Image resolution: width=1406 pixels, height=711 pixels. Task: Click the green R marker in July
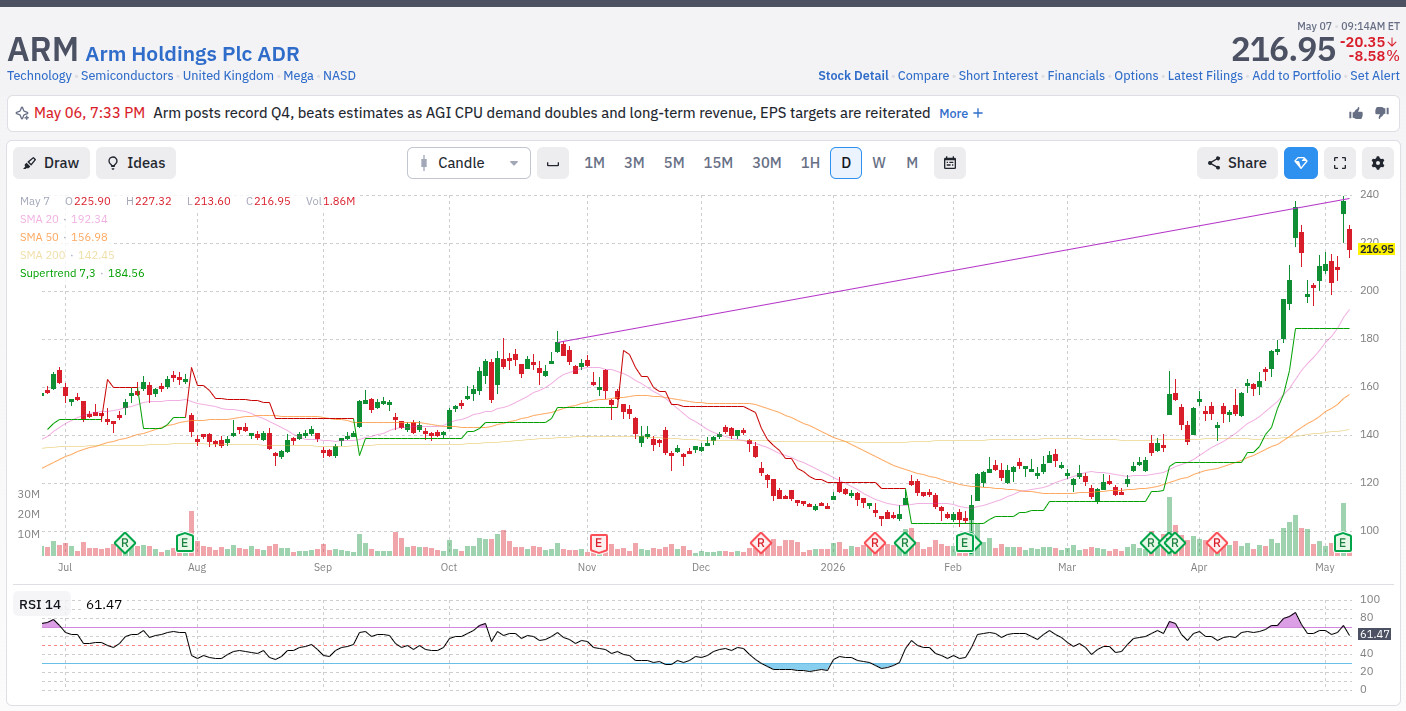pyautogui.click(x=125, y=543)
